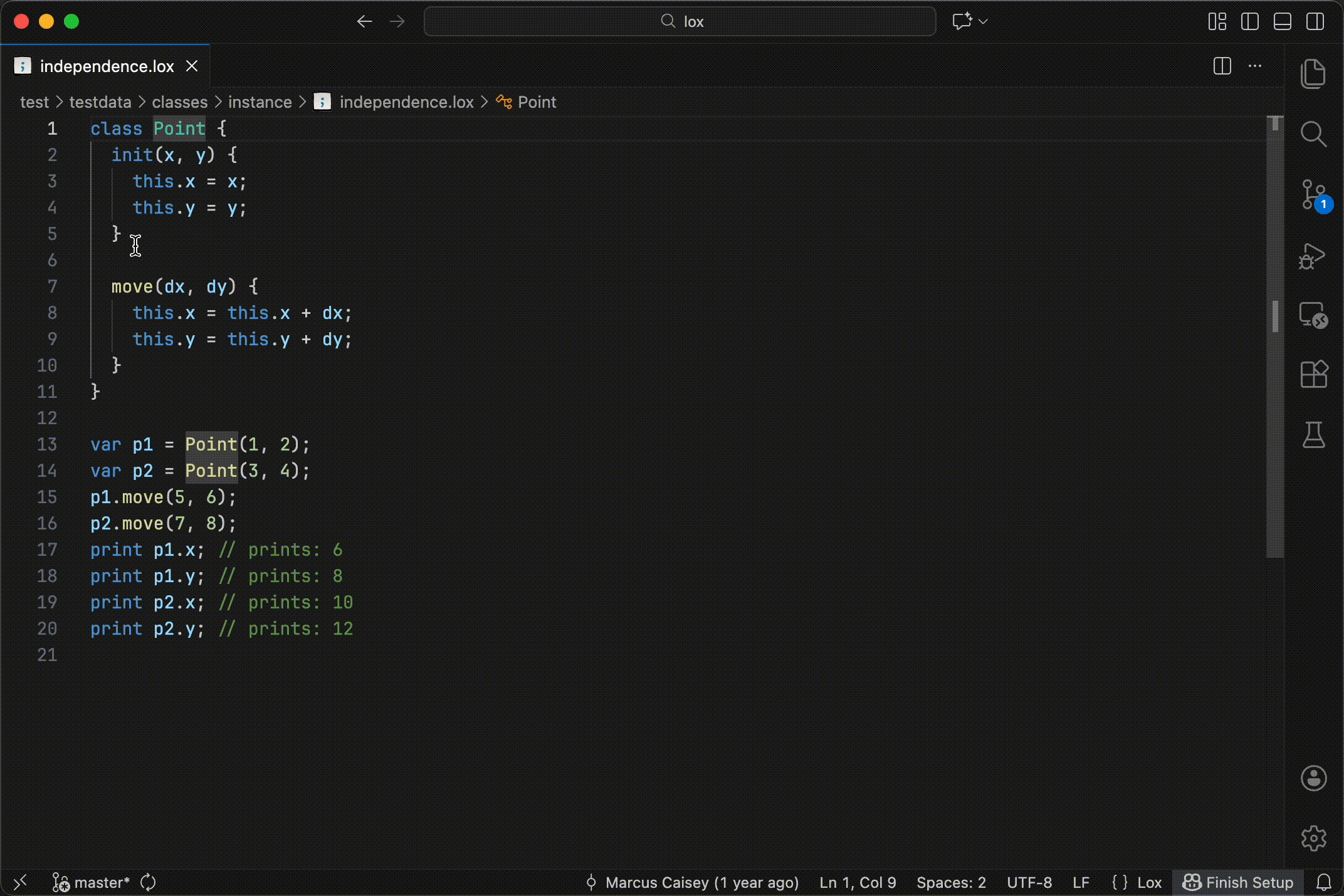Select the independence.lox tab
Screen dimensions: 1344x896
(107, 66)
